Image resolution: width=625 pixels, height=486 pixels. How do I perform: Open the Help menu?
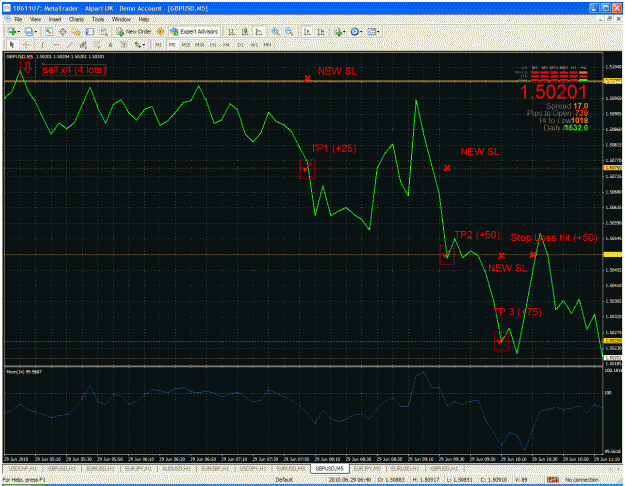click(144, 19)
